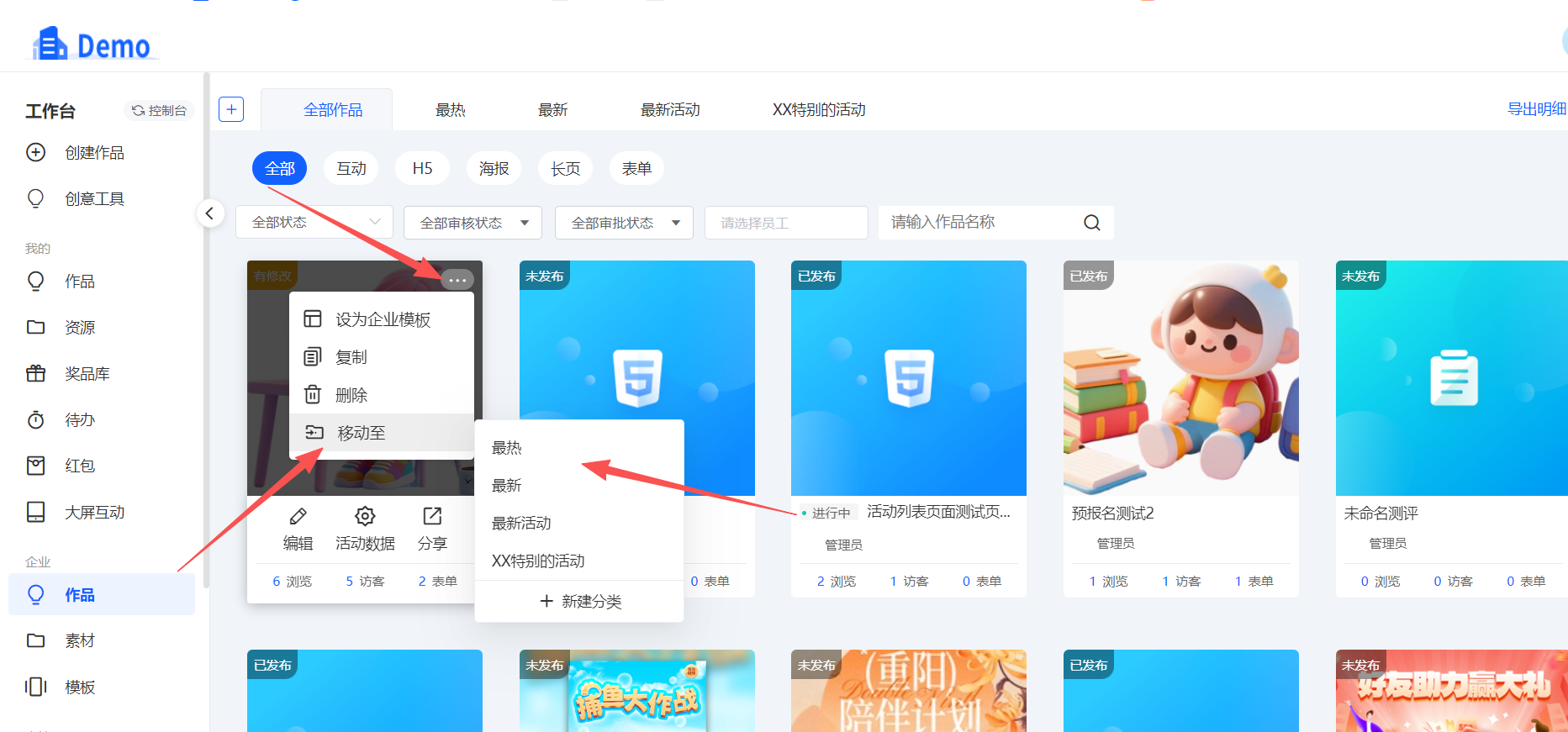Expand the 全部审核状态 dropdown
The height and width of the screenshot is (732, 1568).
click(x=473, y=223)
